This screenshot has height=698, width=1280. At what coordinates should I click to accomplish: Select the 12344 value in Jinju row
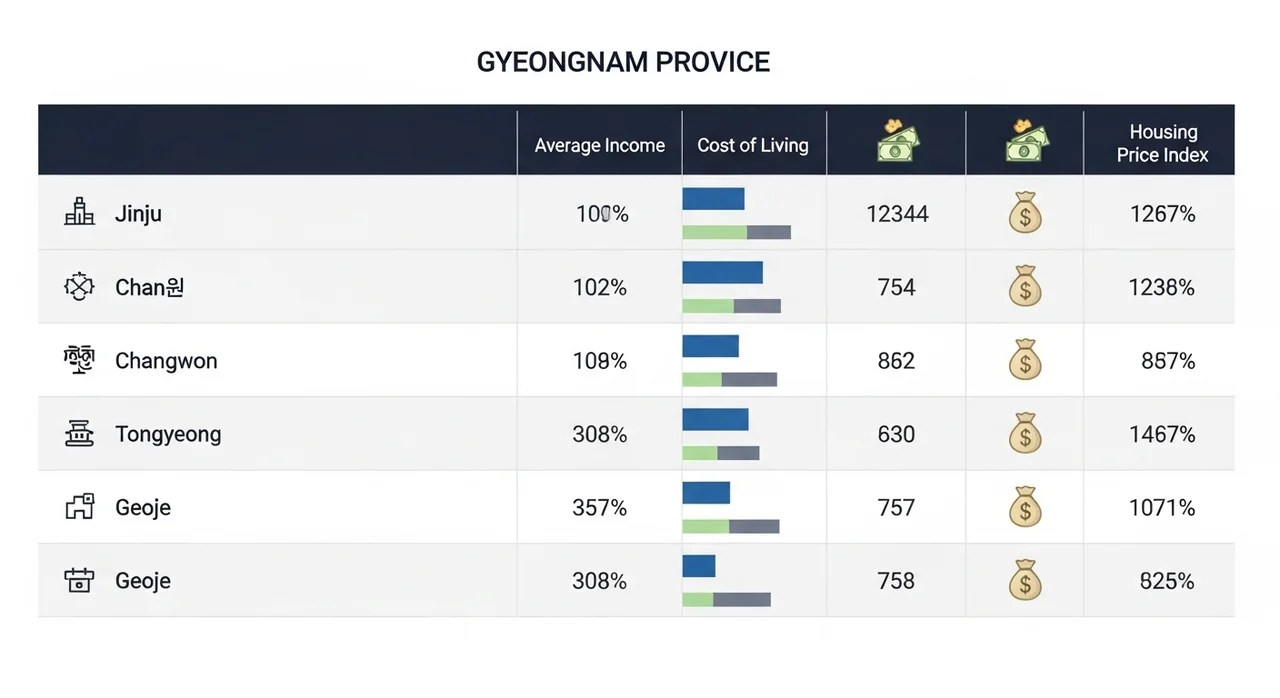[896, 213]
